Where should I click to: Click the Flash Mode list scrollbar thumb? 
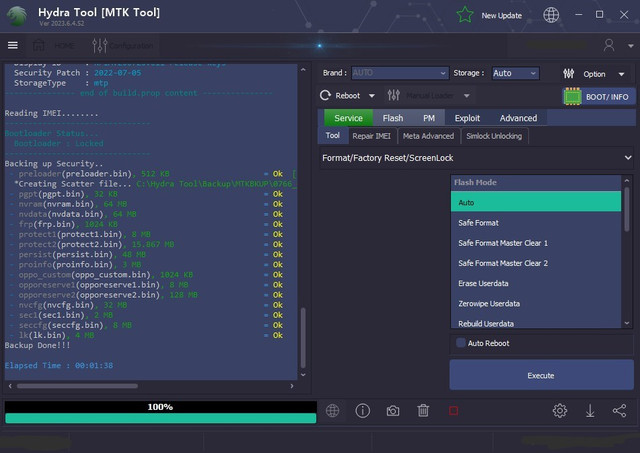pos(627,209)
